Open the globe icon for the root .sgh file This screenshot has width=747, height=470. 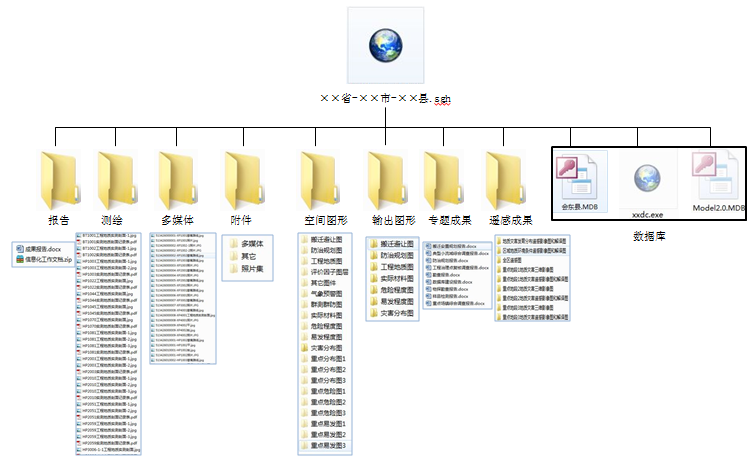point(385,45)
